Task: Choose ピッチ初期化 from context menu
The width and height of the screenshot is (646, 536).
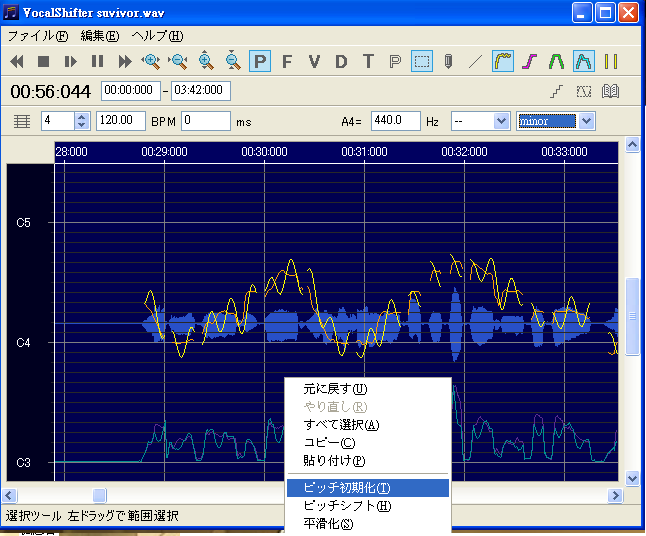Action: 368,488
